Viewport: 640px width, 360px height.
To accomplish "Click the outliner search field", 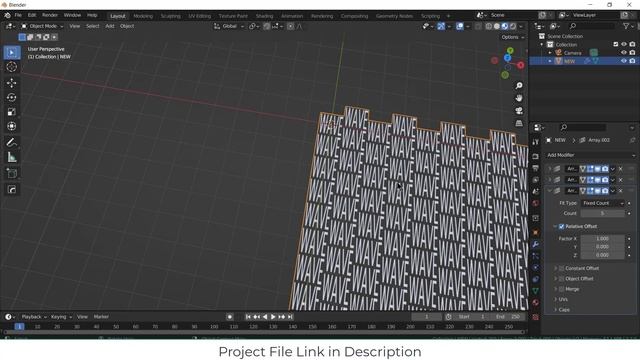I will tap(591, 26).
